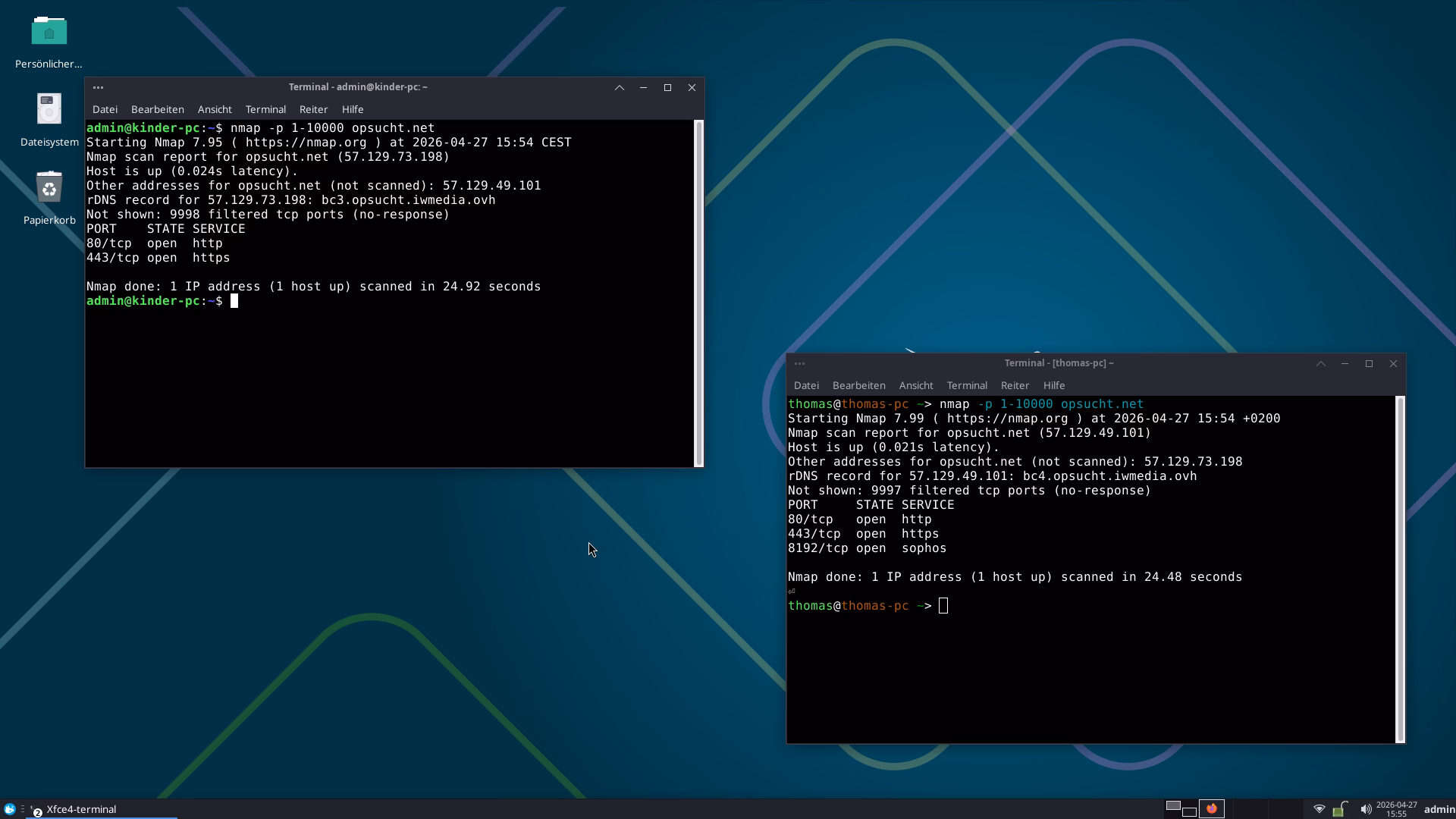The width and height of the screenshot is (1456, 819).
Task: Open Ansicht menu in admin@kinder-pc terminal
Action: click(x=215, y=109)
